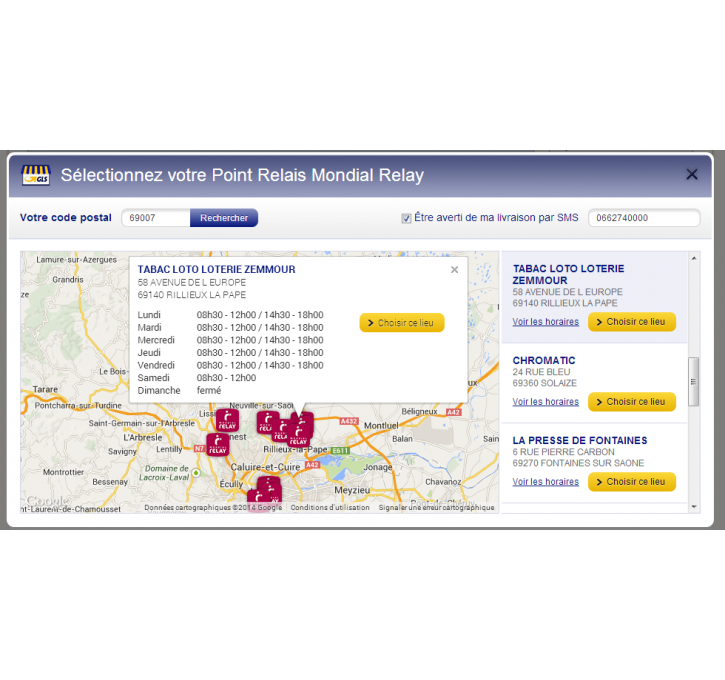The width and height of the screenshot is (725, 680).
Task: Click the relay list scrollbar thumb
Action: tap(694, 382)
